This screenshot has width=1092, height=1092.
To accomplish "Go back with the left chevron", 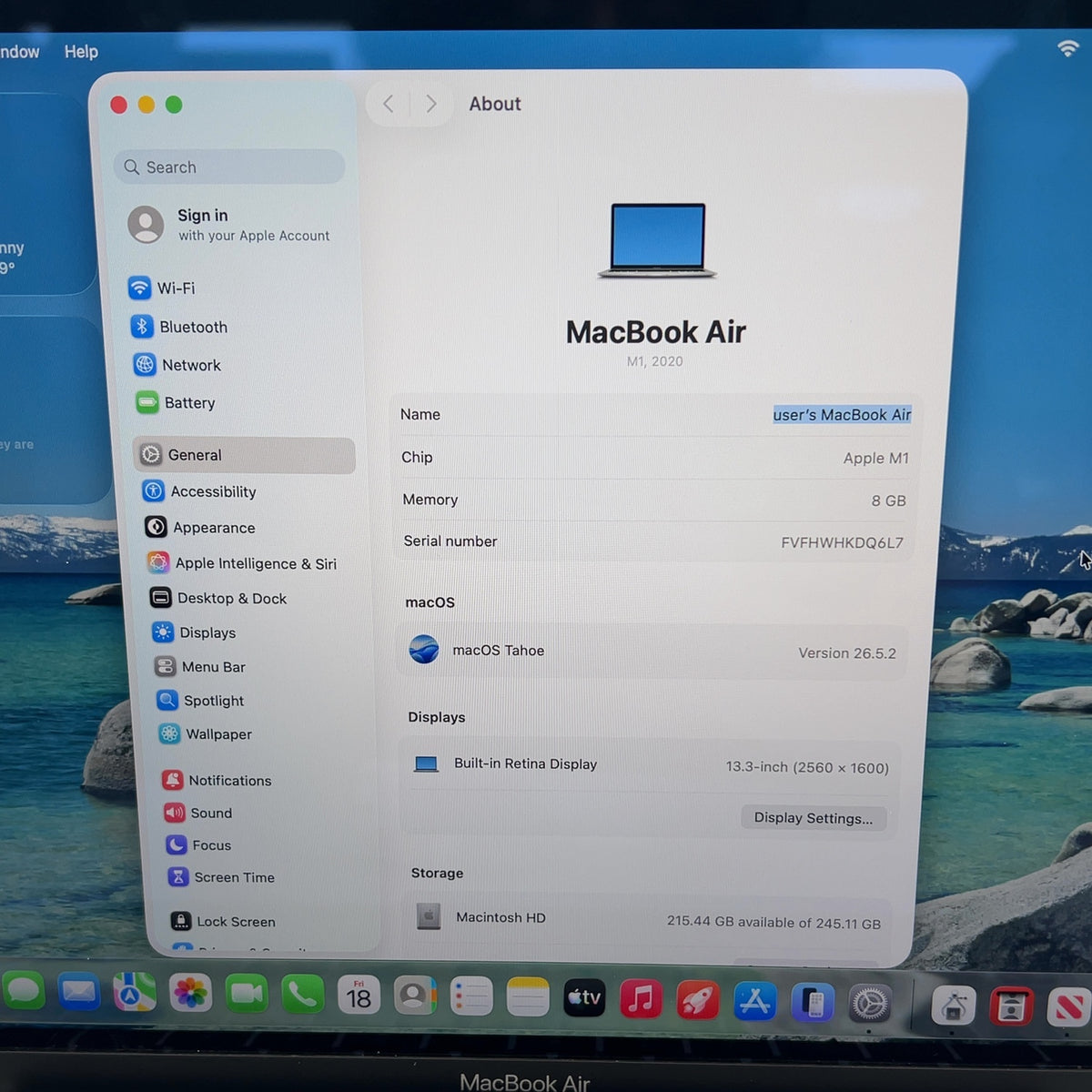I will pos(389,104).
